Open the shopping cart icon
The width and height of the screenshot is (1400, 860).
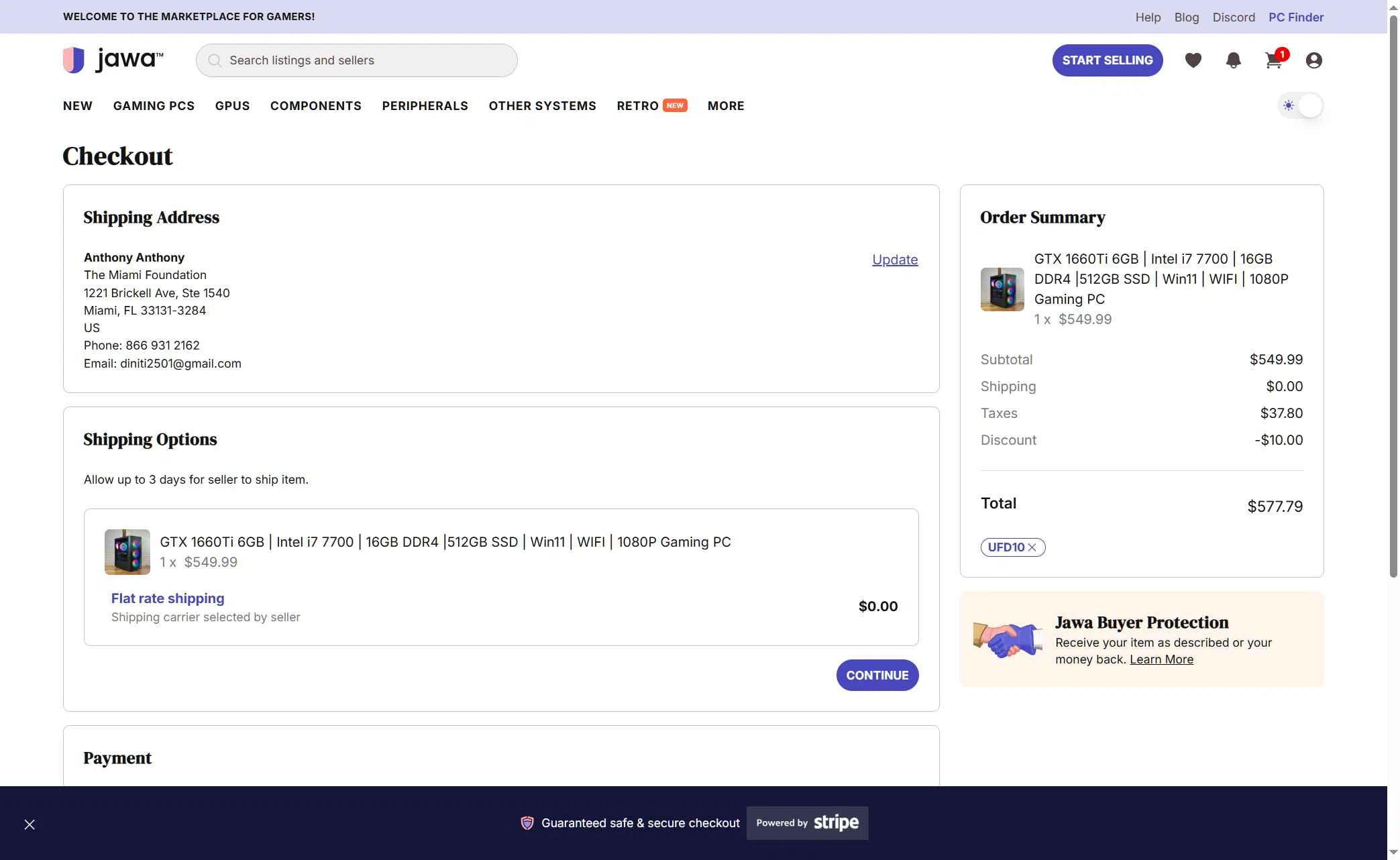point(1273,60)
